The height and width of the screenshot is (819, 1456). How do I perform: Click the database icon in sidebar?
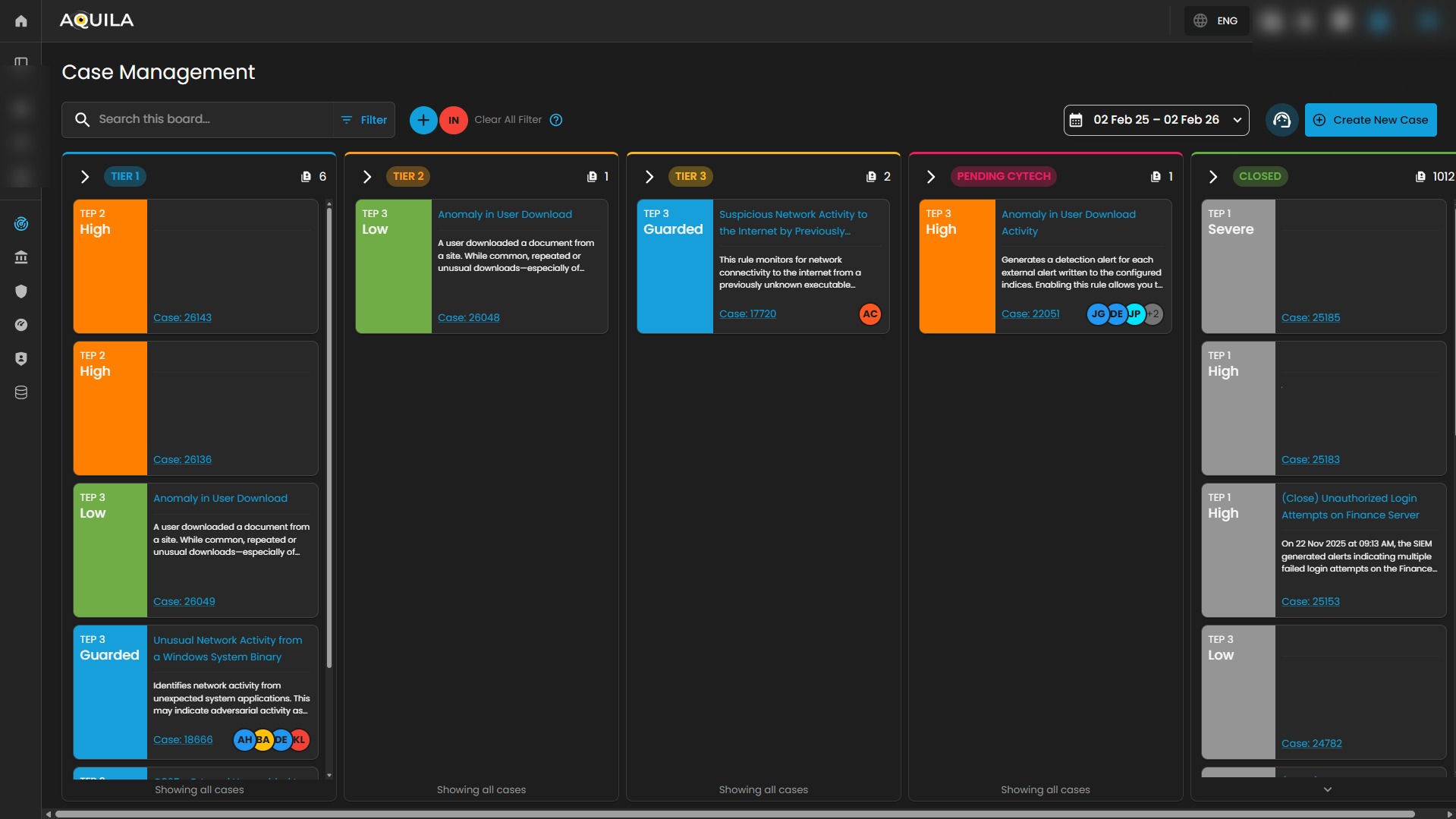pyautogui.click(x=21, y=392)
